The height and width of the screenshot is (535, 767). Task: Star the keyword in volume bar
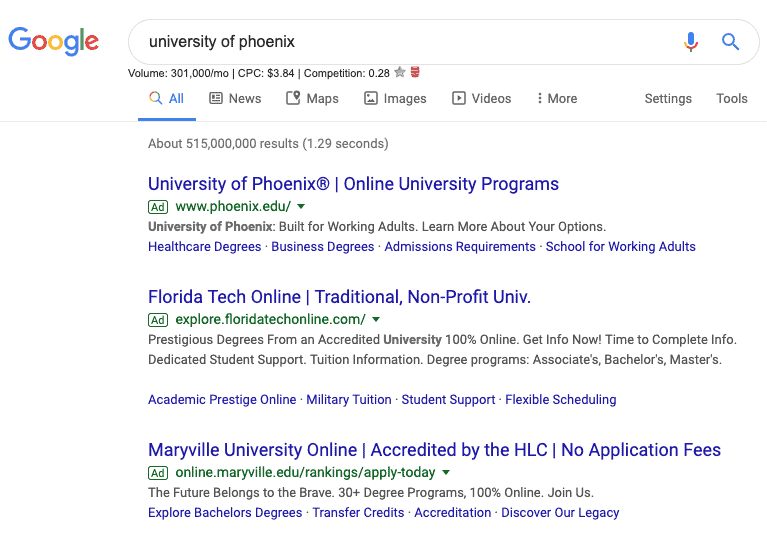(400, 72)
